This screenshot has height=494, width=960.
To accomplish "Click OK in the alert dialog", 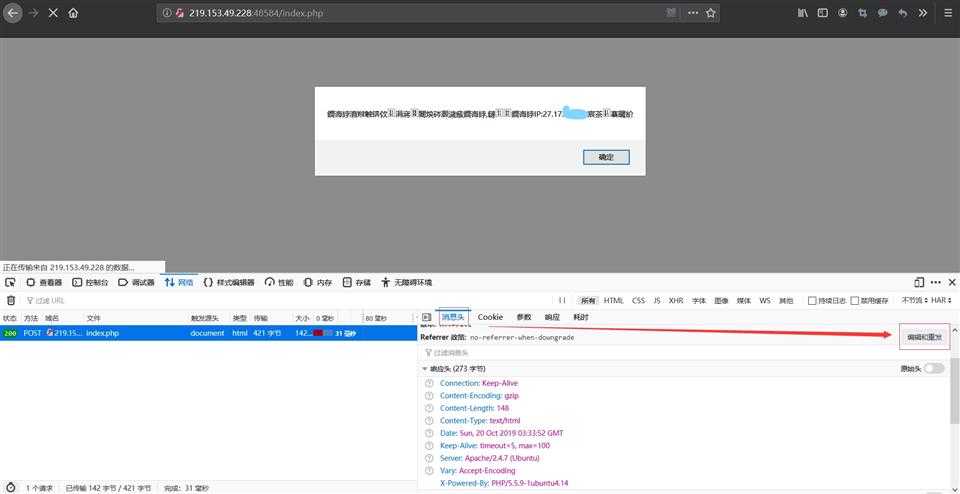I will tap(606, 157).
